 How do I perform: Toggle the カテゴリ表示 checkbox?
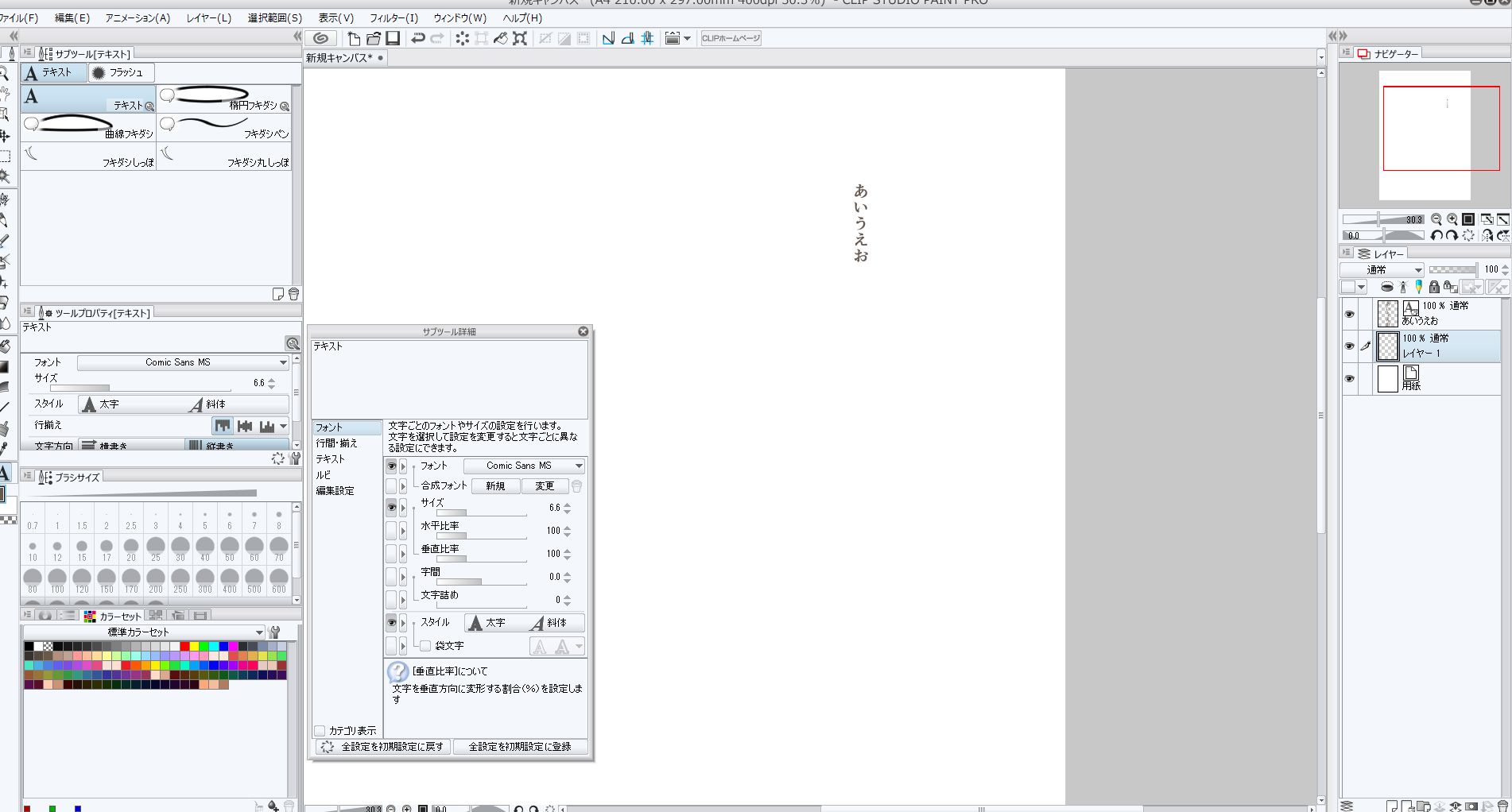pos(320,730)
